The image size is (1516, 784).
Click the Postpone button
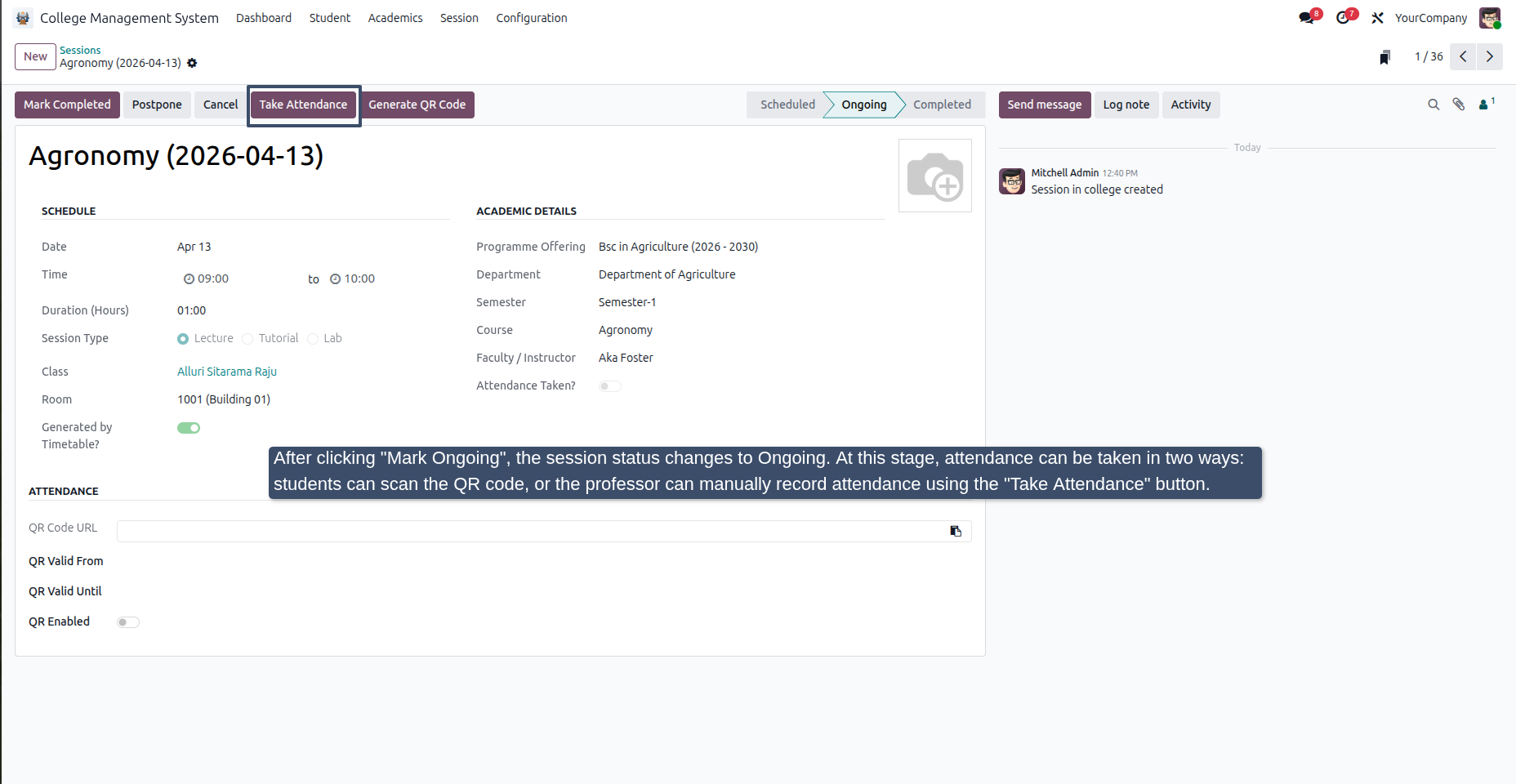157,105
